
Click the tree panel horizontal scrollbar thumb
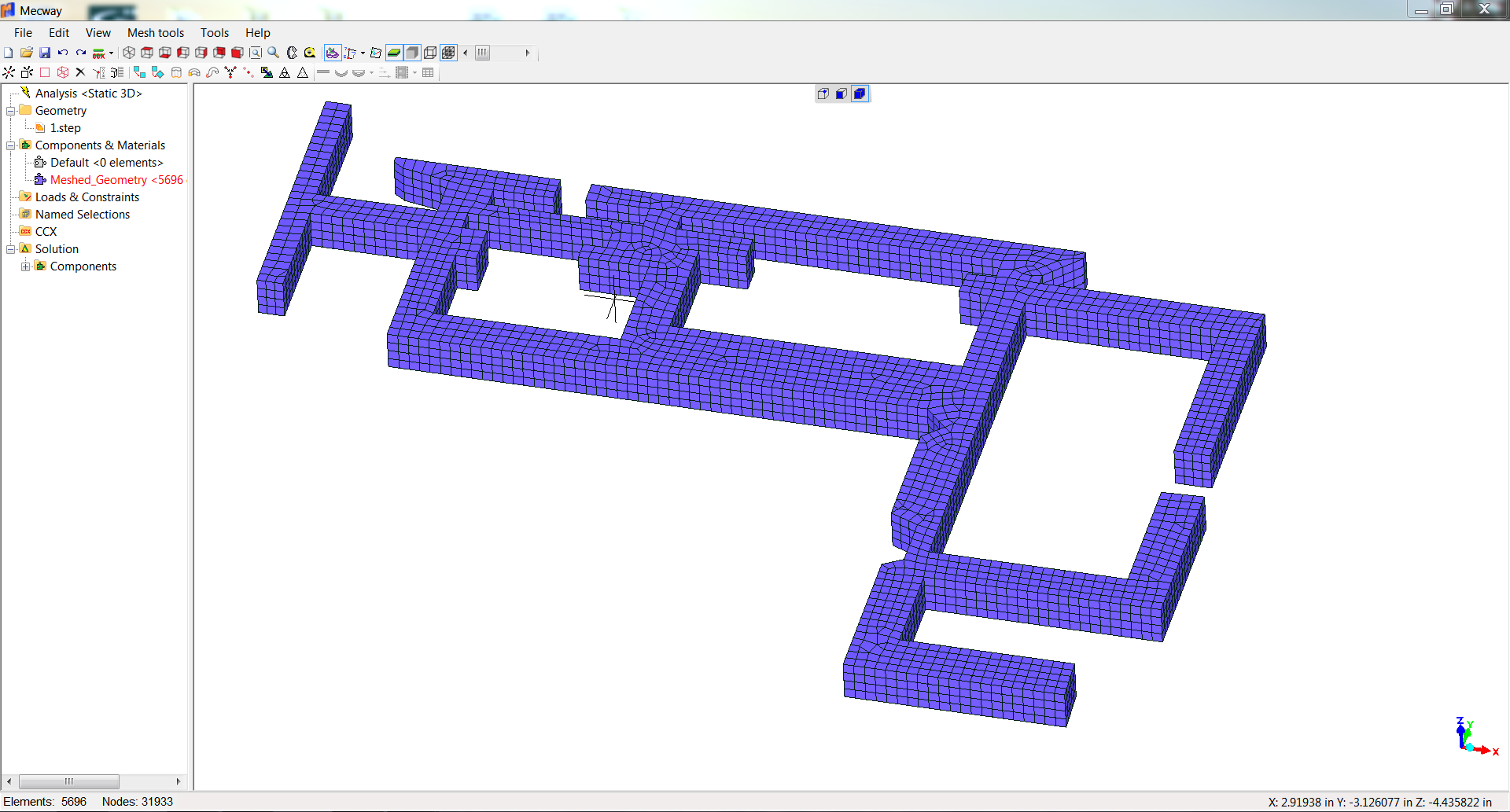[69, 781]
